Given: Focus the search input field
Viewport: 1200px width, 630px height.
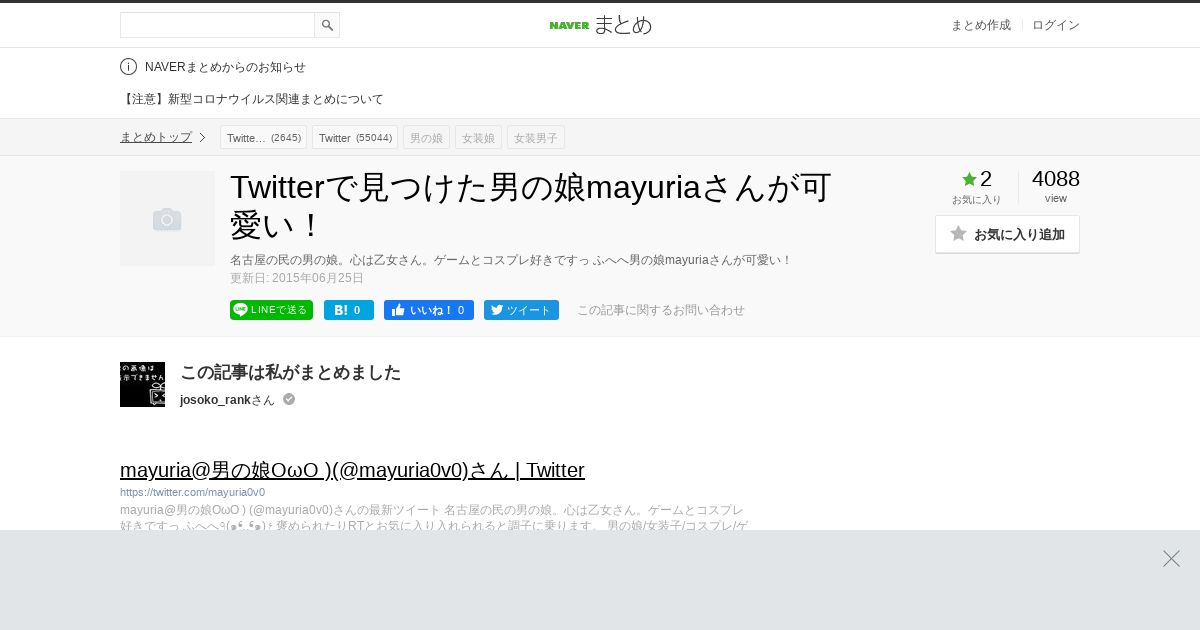Looking at the screenshot, I should coord(217,25).
